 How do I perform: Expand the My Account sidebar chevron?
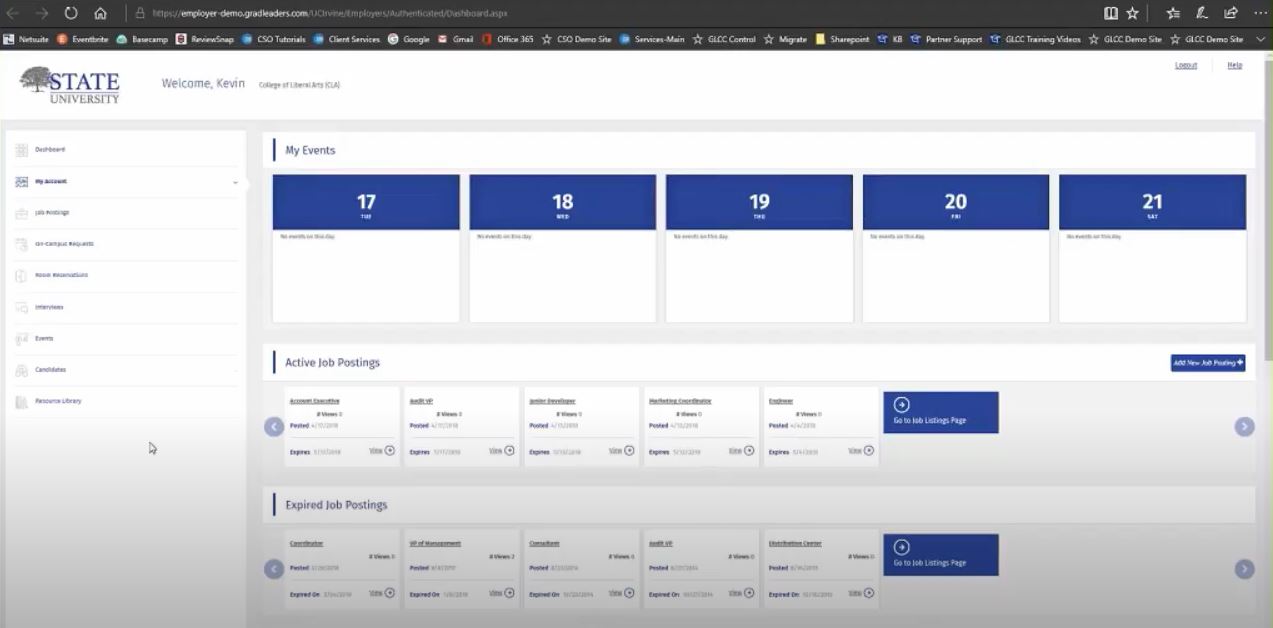point(235,182)
